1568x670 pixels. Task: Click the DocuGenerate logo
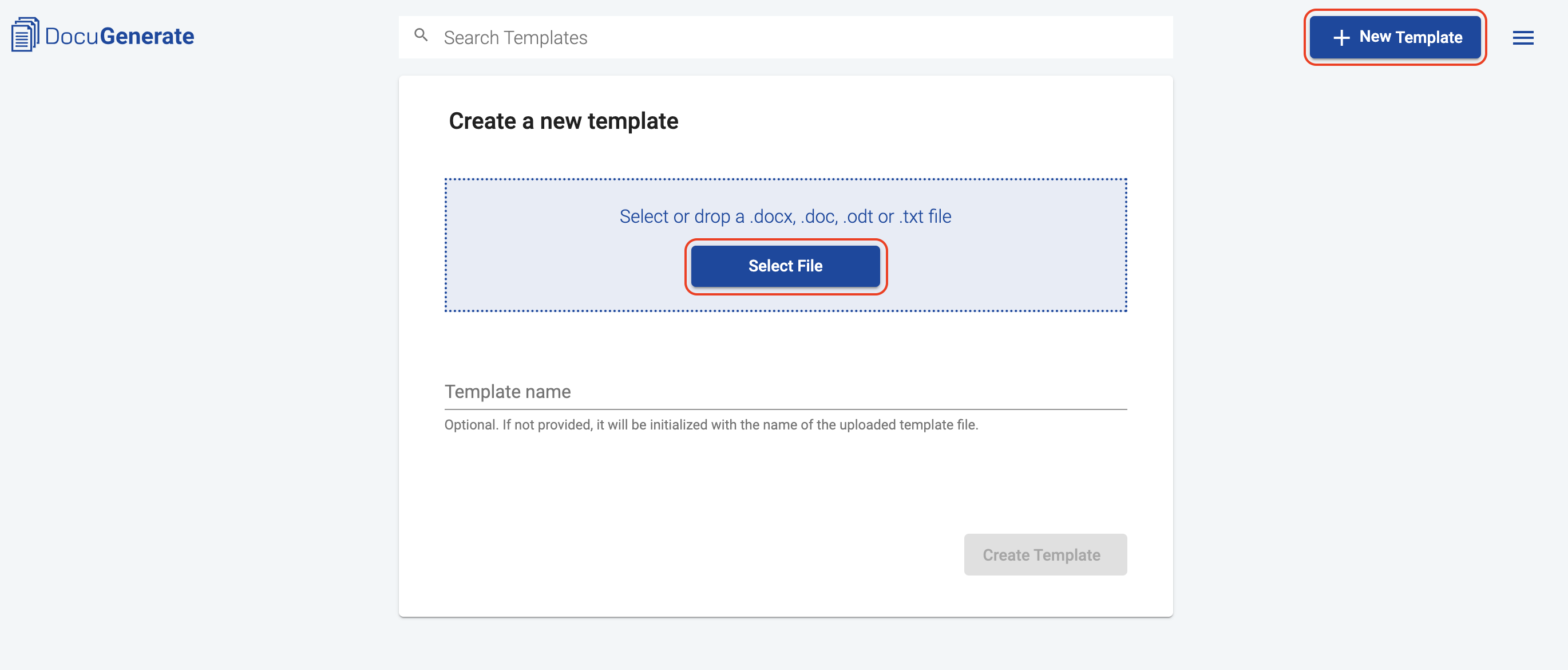pos(102,36)
